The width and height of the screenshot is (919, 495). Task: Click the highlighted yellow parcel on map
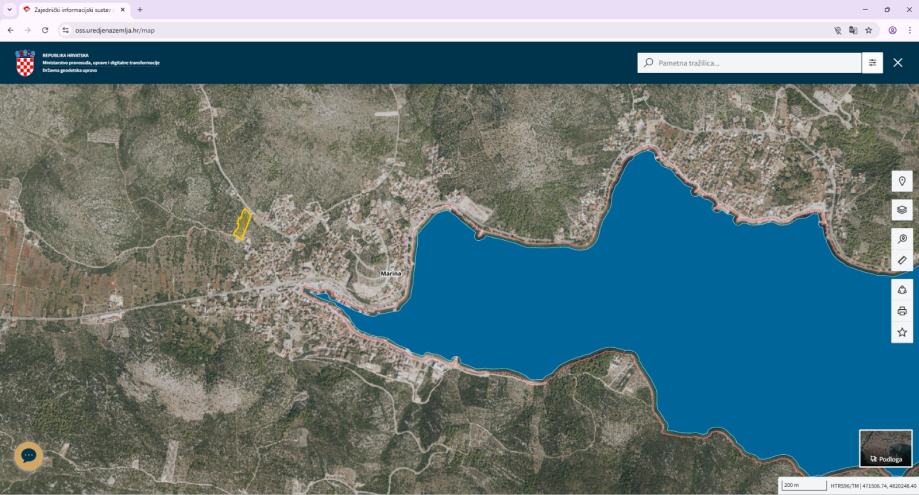[242, 224]
